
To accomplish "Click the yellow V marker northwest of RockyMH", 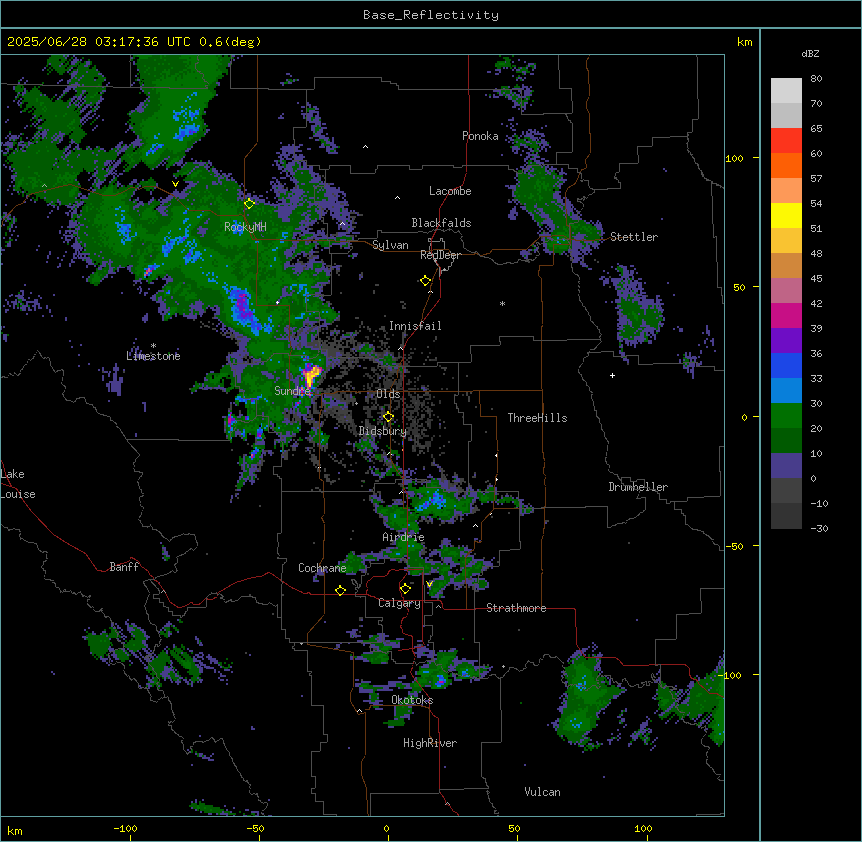I will click(175, 184).
